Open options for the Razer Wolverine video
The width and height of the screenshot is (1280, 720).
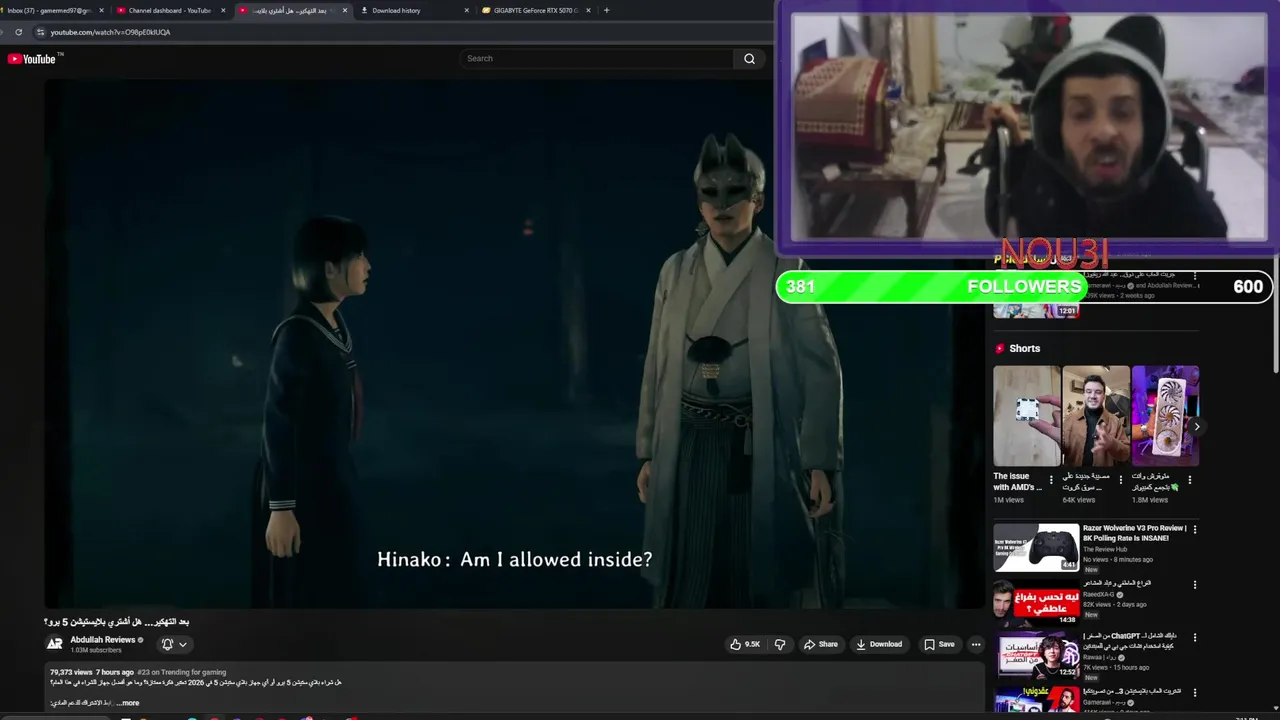pyautogui.click(x=1194, y=529)
